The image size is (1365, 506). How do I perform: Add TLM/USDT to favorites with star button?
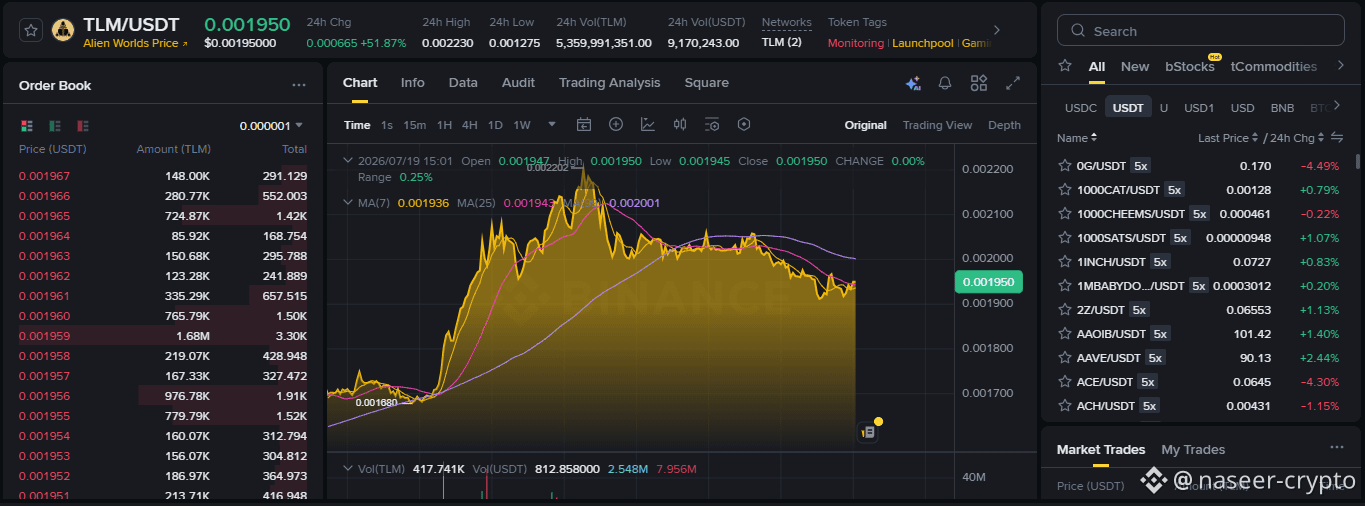point(31,30)
